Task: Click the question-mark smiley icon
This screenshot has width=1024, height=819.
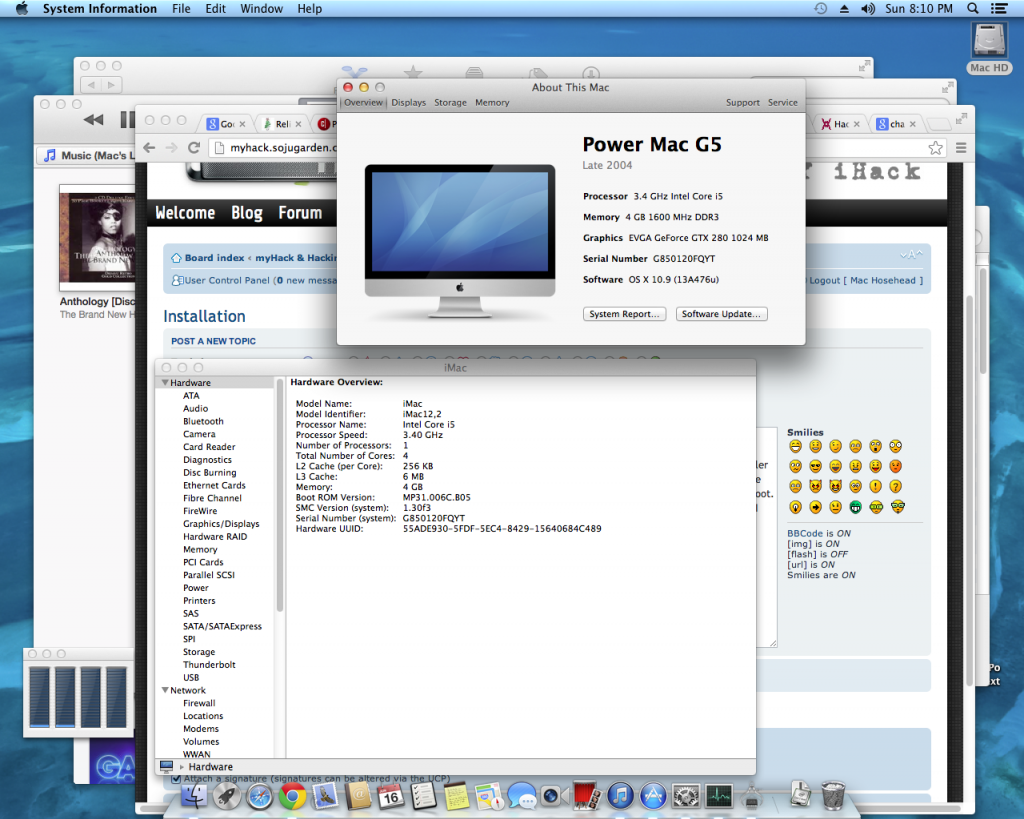Action: pos(896,487)
